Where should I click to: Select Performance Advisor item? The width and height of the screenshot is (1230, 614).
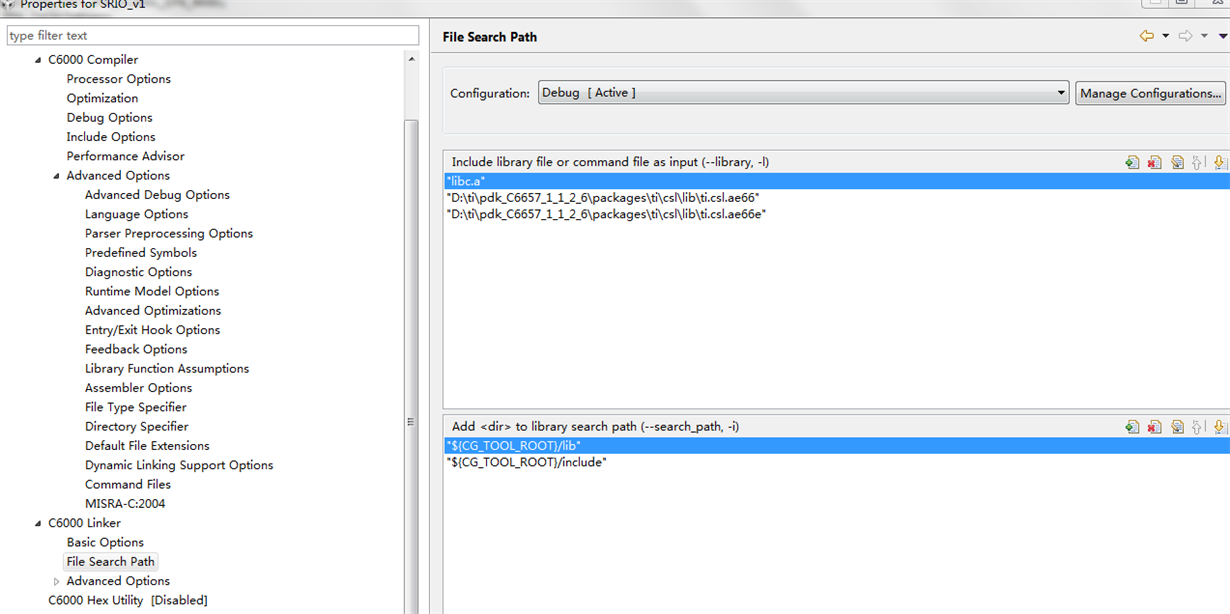[125, 156]
